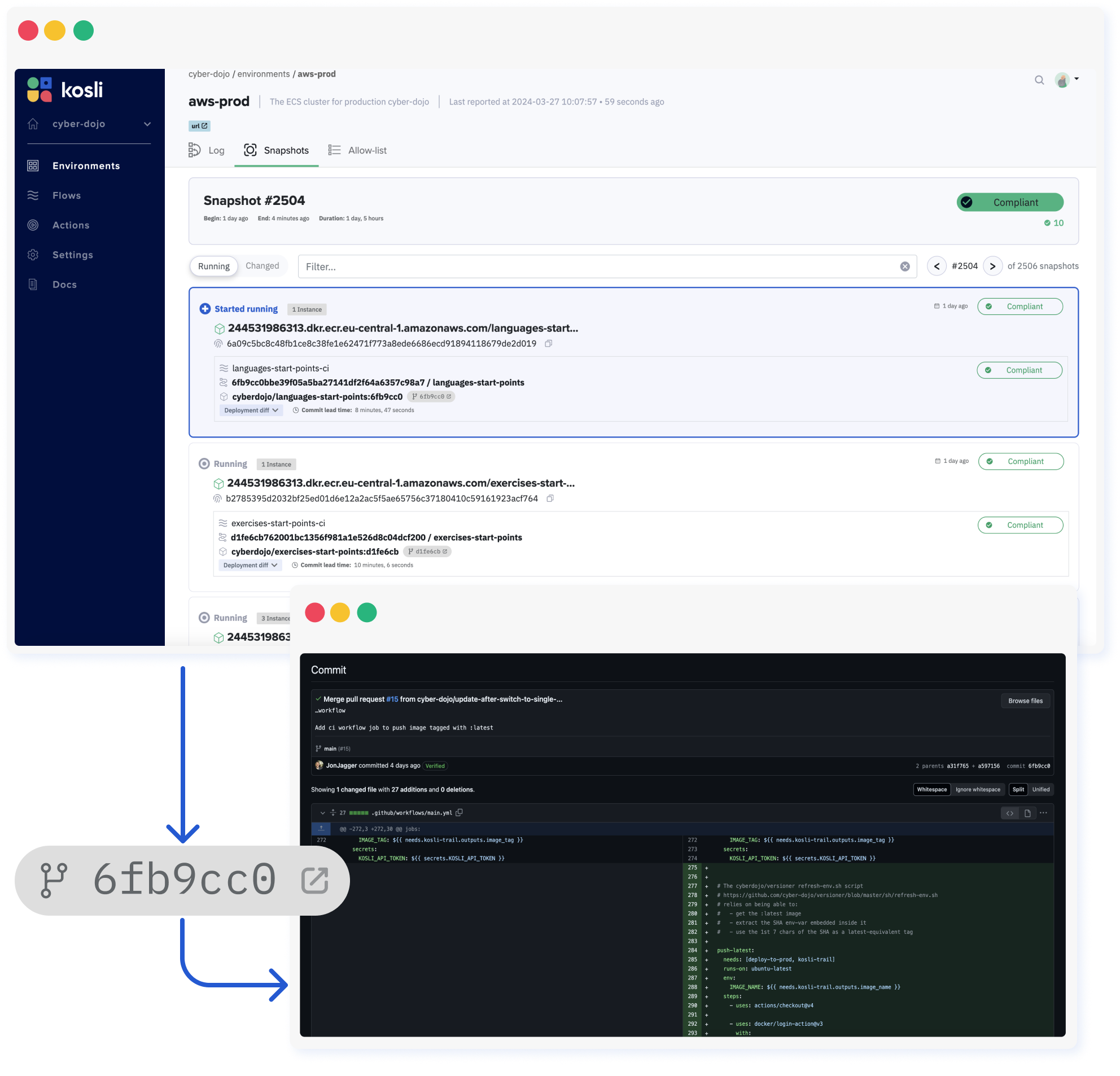Viewport: 1120px width, 1076px height.
Task: Collapse the main.yml file diff
Action: tap(322, 812)
